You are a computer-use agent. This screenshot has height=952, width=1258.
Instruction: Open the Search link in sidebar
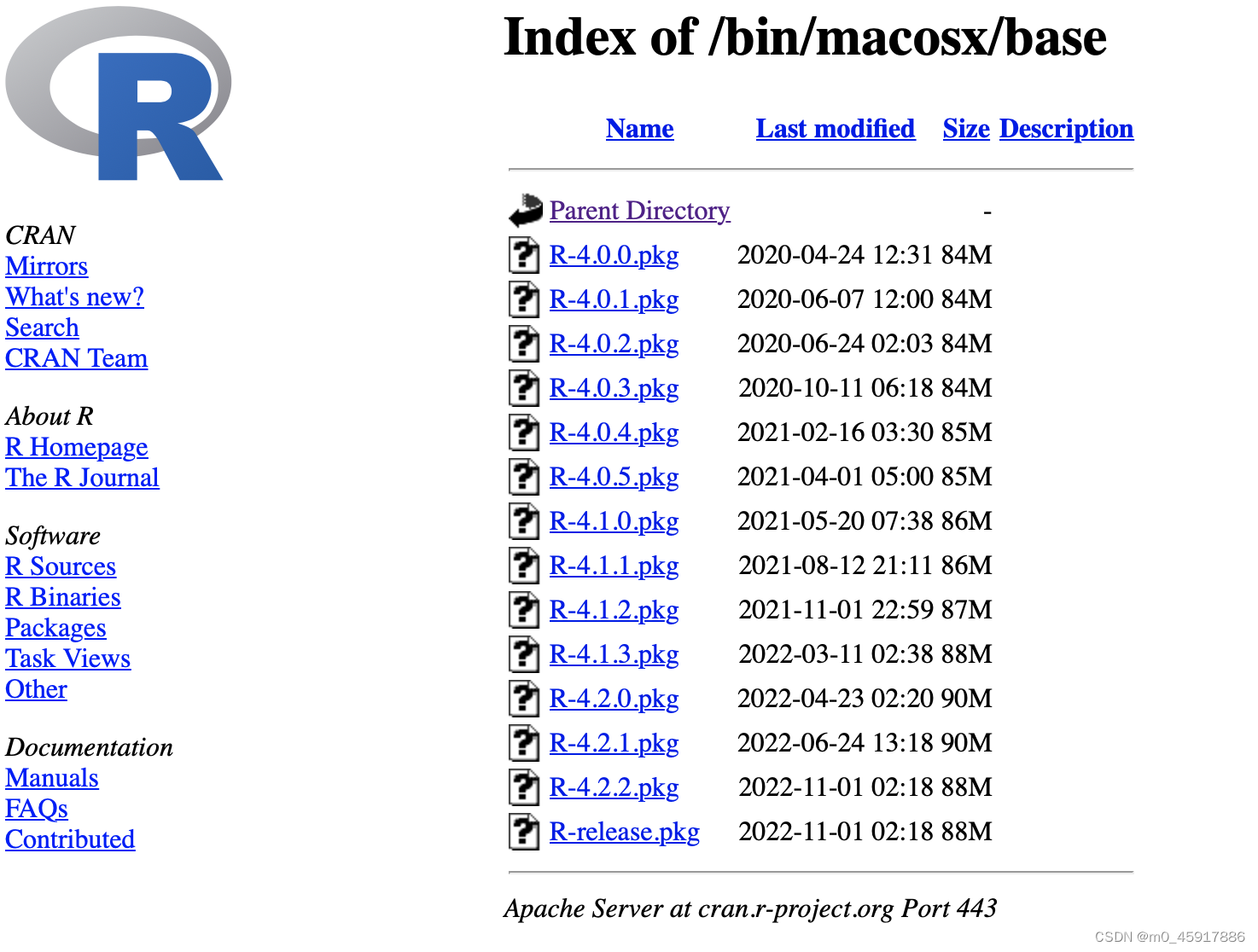pyautogui.click(x=42, y=328)
